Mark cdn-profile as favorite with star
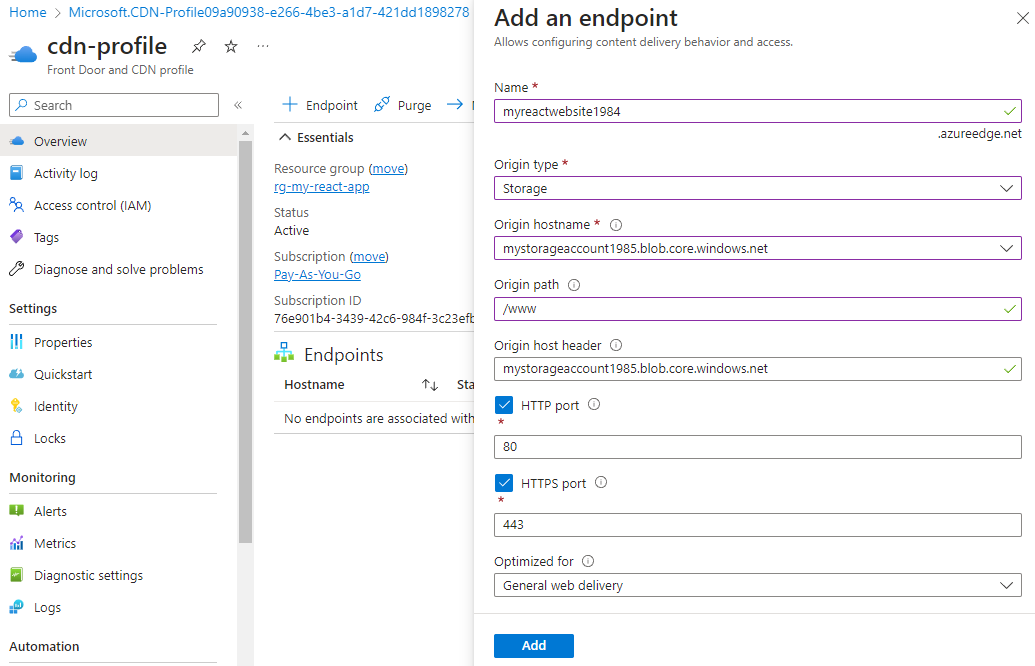The height and width of the screenshot is (666, 1035). [x=231, y=46]
